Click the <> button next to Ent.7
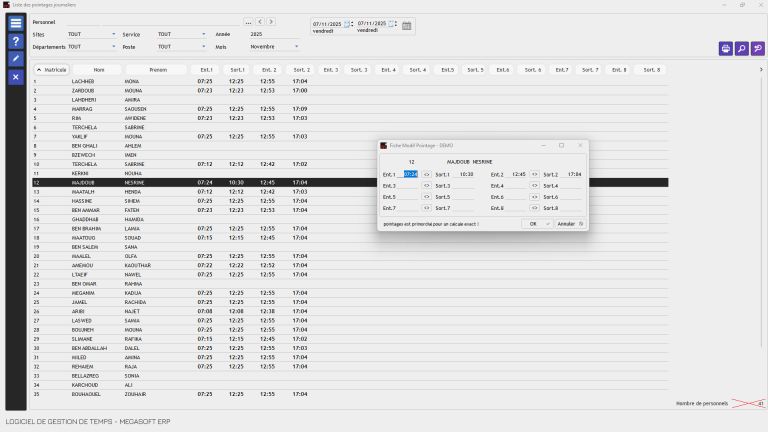768x432 pixels. click(426, 208)
